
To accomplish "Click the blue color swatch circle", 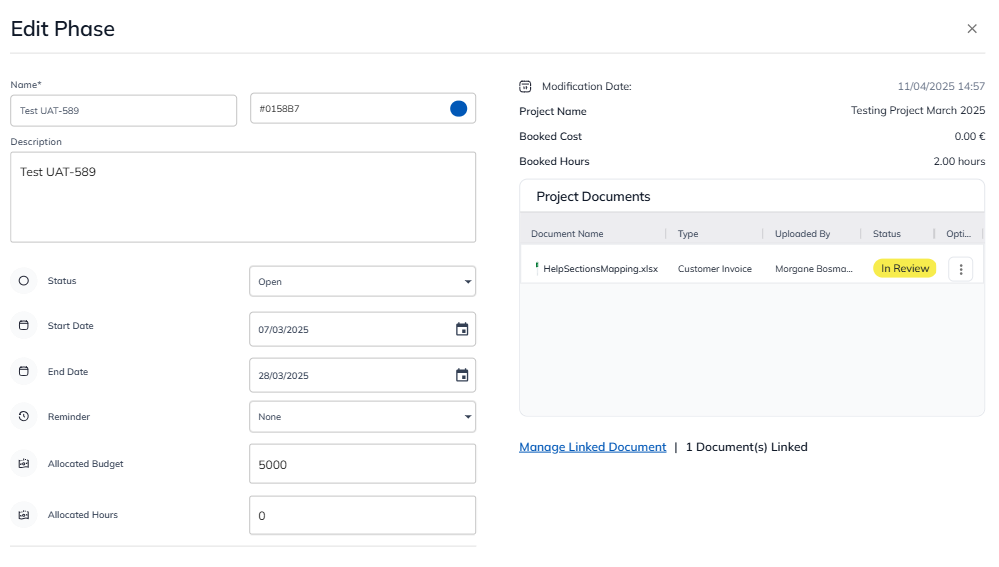I will point(458,109).
